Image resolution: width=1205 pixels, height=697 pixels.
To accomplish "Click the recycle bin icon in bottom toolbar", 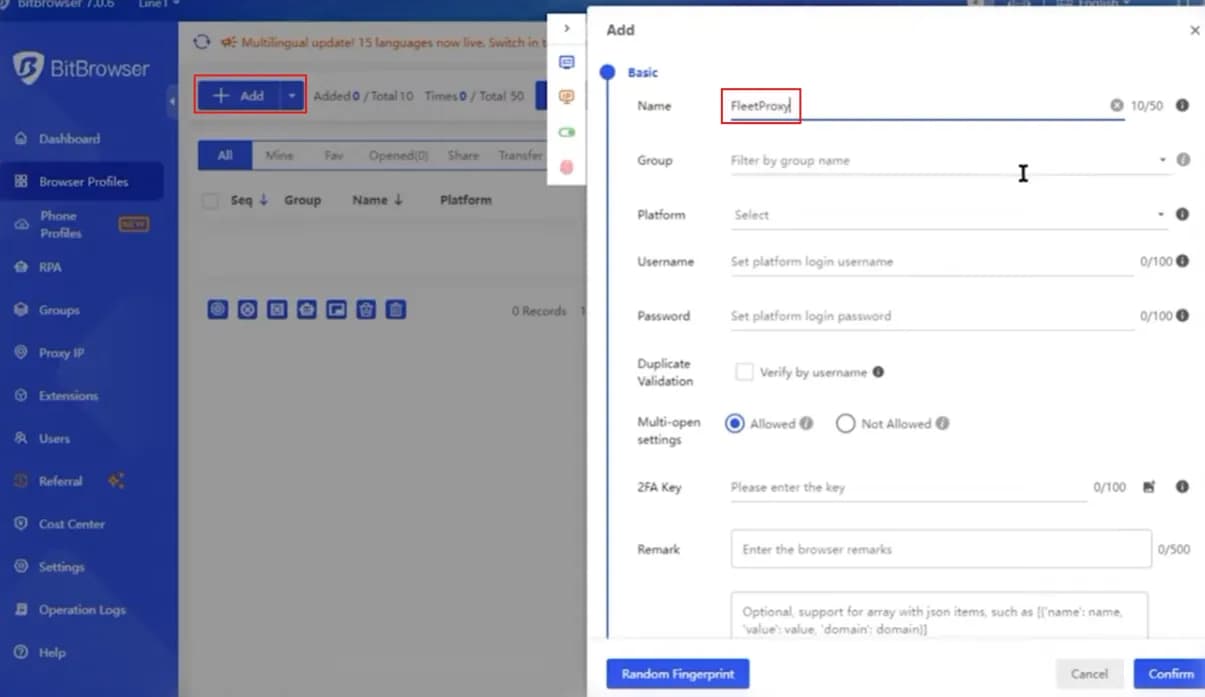I will tap(366, 310).
